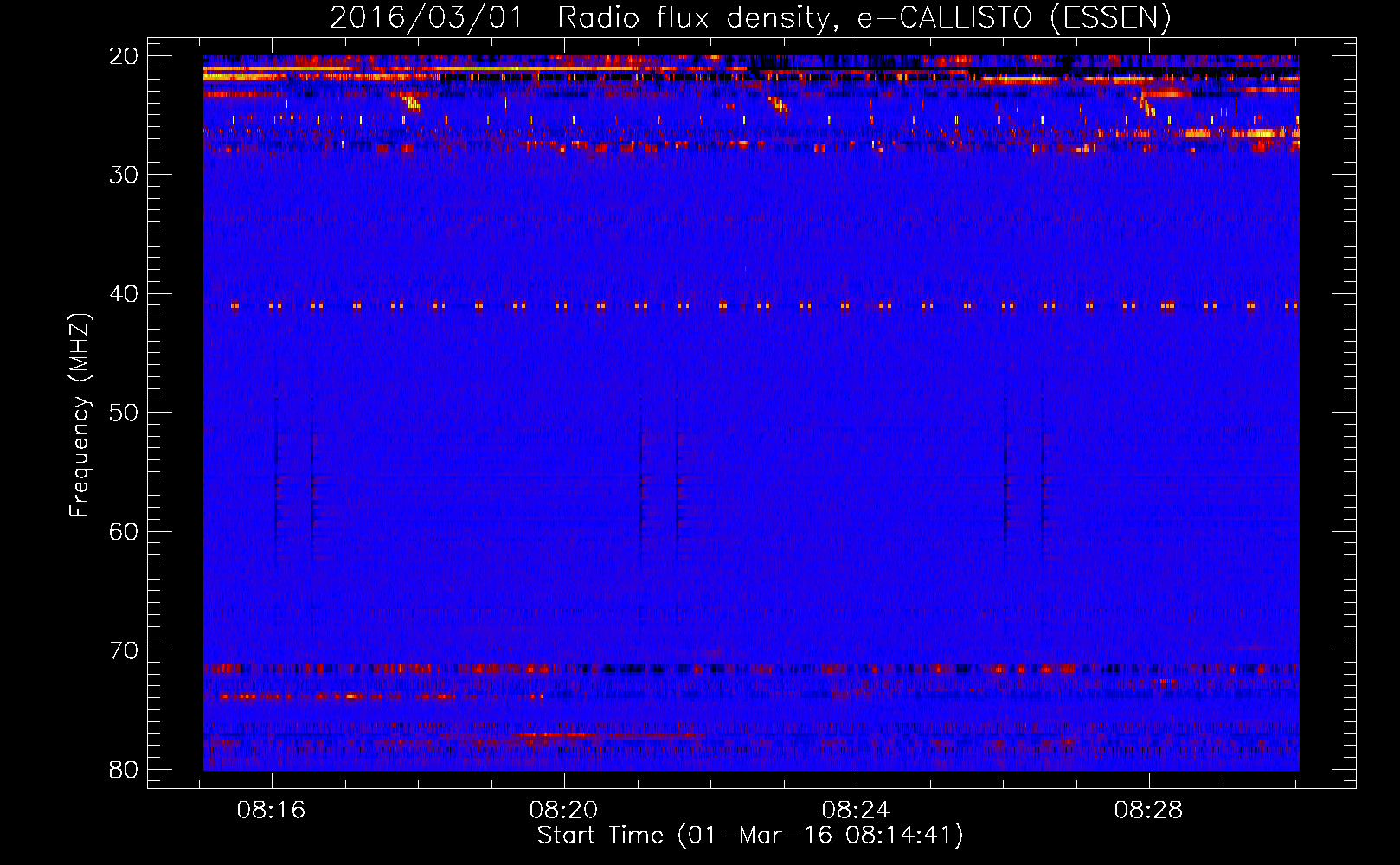This screenshot has width=1400, height=865.
Task: Click the 08:20 time tick label
Action: click(x=564, y=811)
